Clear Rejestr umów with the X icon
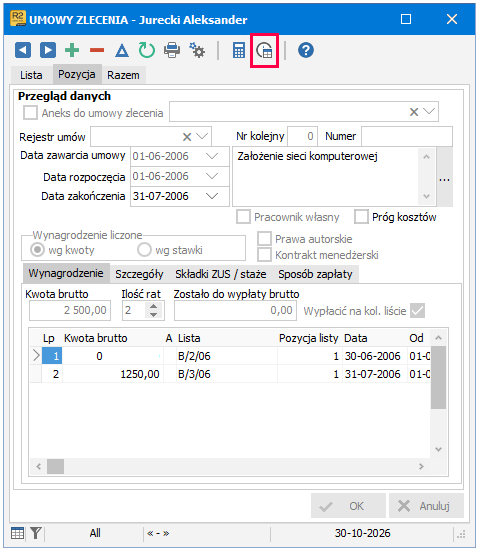The height and width of the screenshot is (559, 481). click(187, 137)
